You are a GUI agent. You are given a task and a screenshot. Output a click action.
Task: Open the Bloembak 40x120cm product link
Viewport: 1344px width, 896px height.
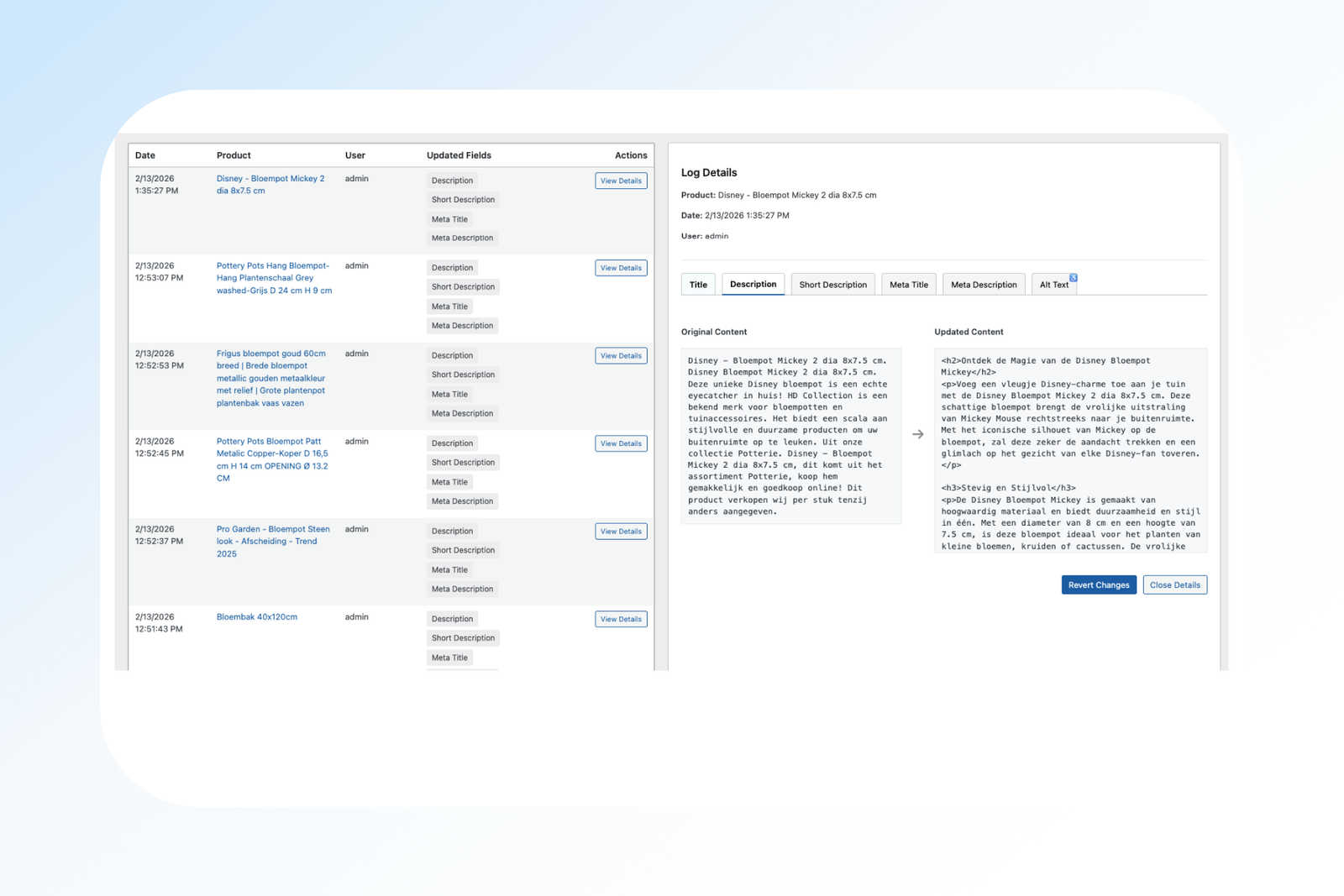coord(257,617)
